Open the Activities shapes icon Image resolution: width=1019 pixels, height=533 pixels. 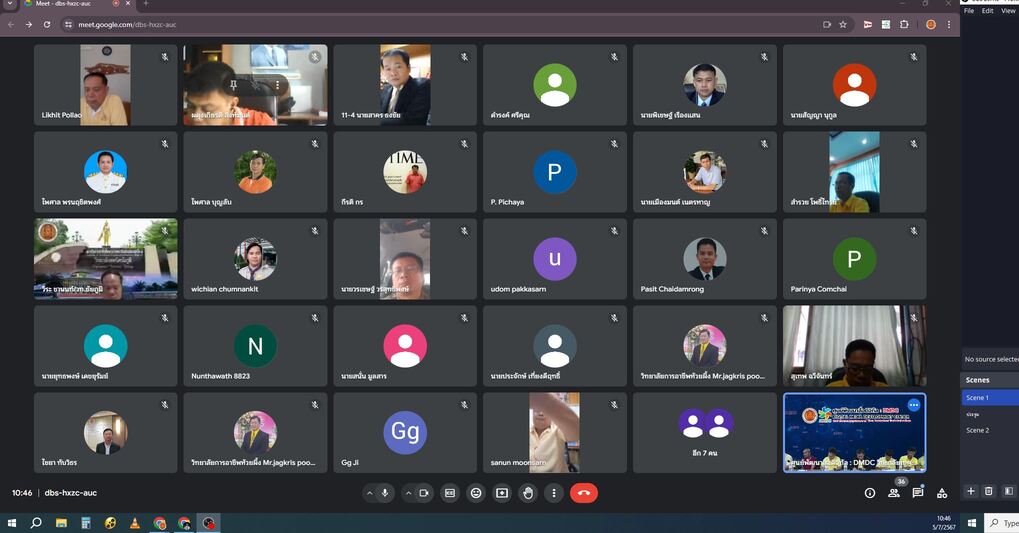[x=942, y=493]
